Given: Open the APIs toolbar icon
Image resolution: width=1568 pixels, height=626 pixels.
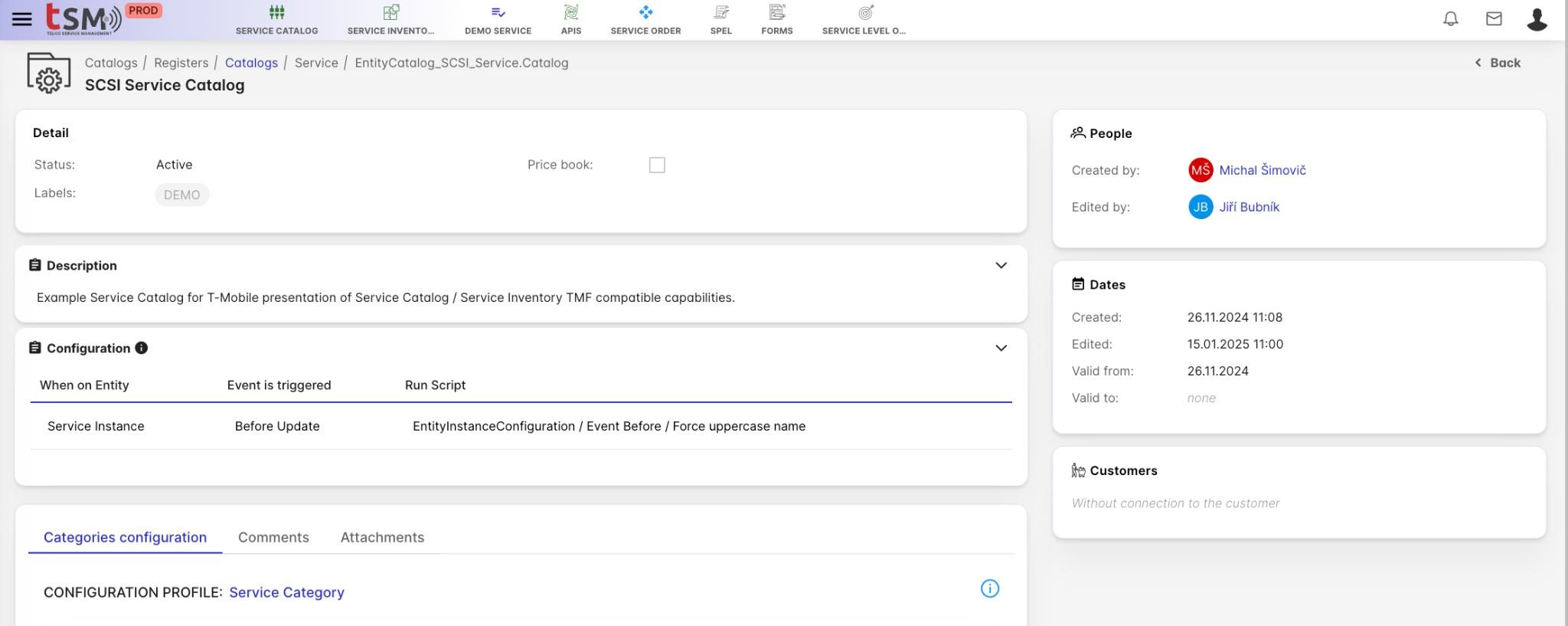Looking at the screenshot, I should pos(570,13).
